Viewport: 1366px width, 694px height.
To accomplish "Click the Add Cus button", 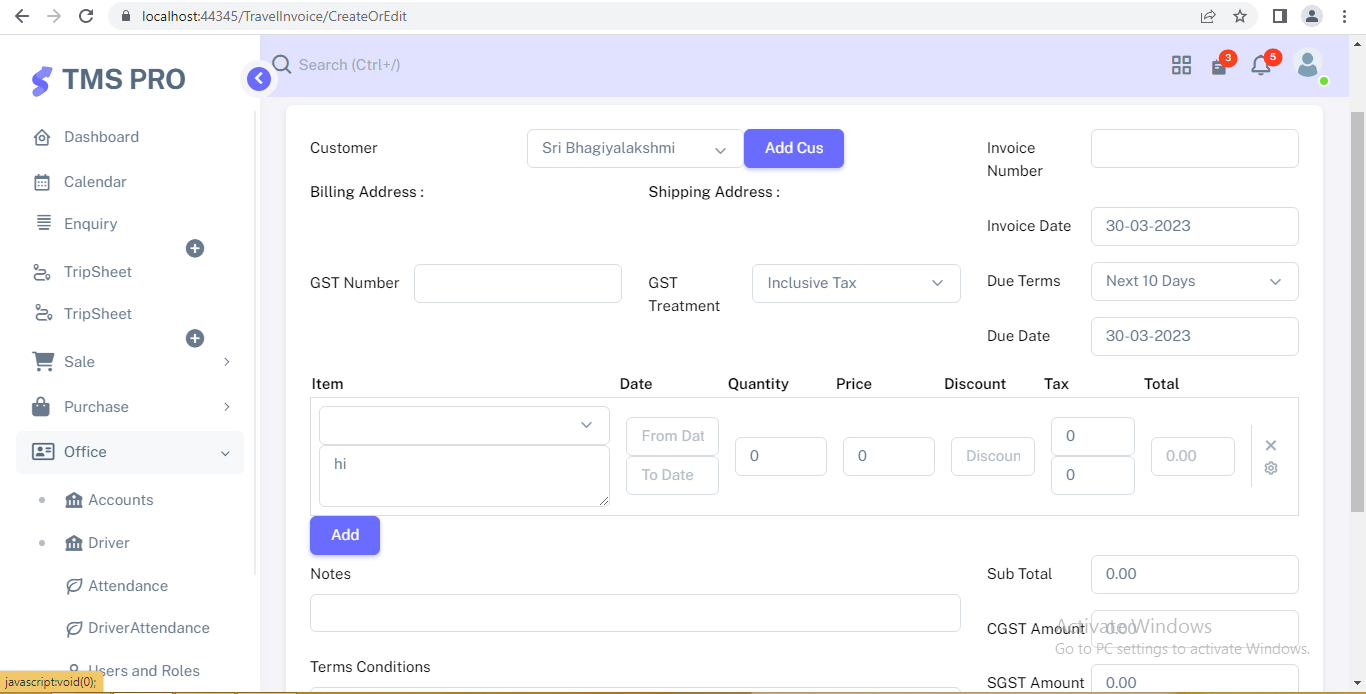I will (794, 148).
